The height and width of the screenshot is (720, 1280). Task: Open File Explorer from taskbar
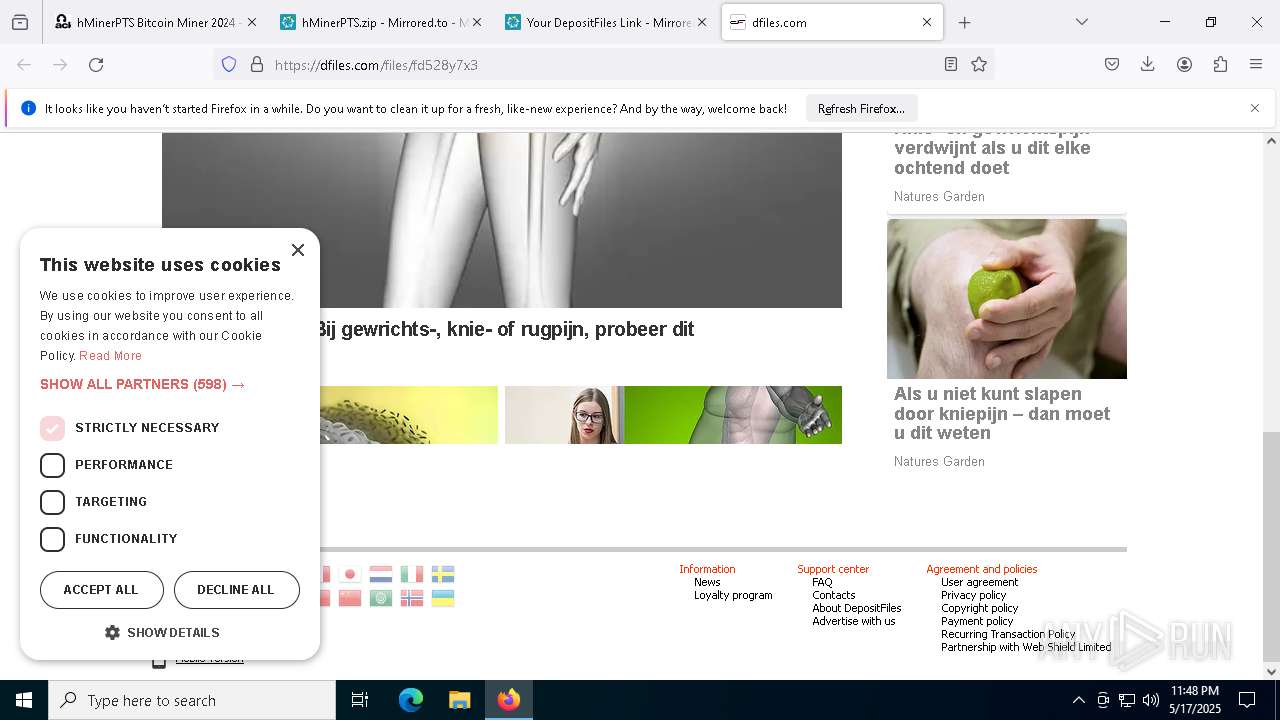click(x=460, y=700)
